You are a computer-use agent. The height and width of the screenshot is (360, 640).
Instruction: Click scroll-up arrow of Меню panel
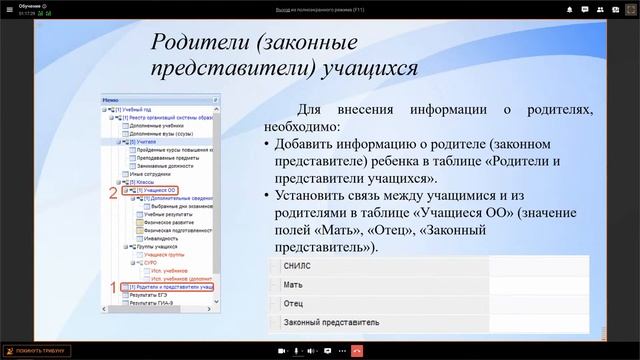[x=216, y=109]
